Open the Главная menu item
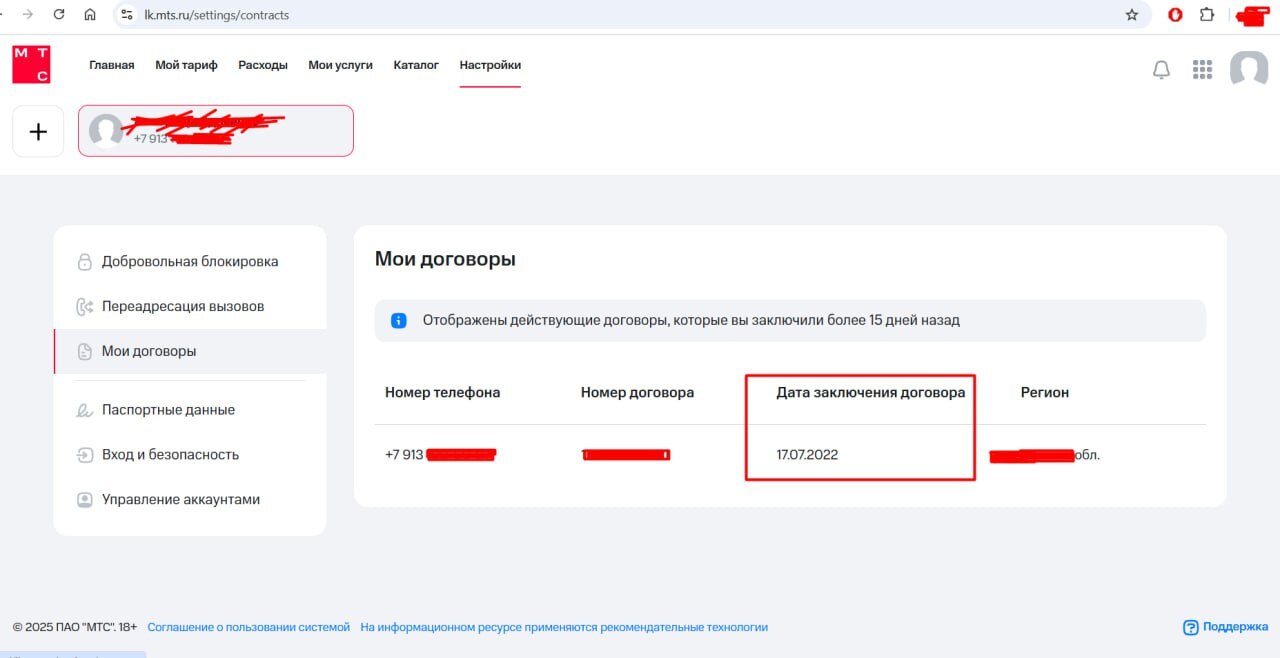Viewport: 1280px width, 658px height. [111, 65]
